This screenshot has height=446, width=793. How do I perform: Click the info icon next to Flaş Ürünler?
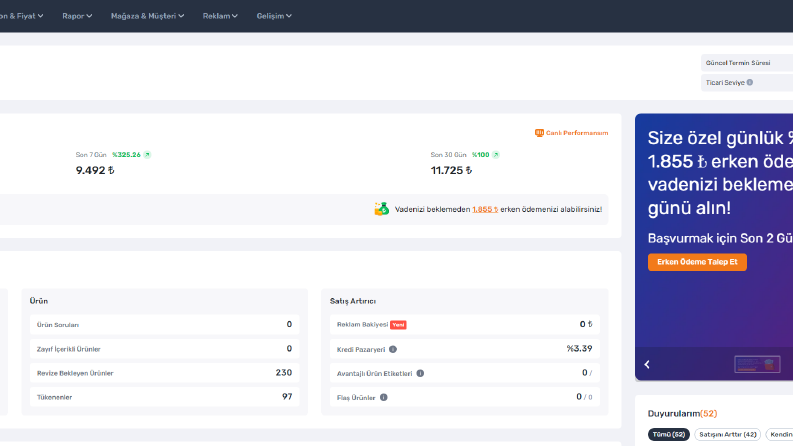click(384, 397)
